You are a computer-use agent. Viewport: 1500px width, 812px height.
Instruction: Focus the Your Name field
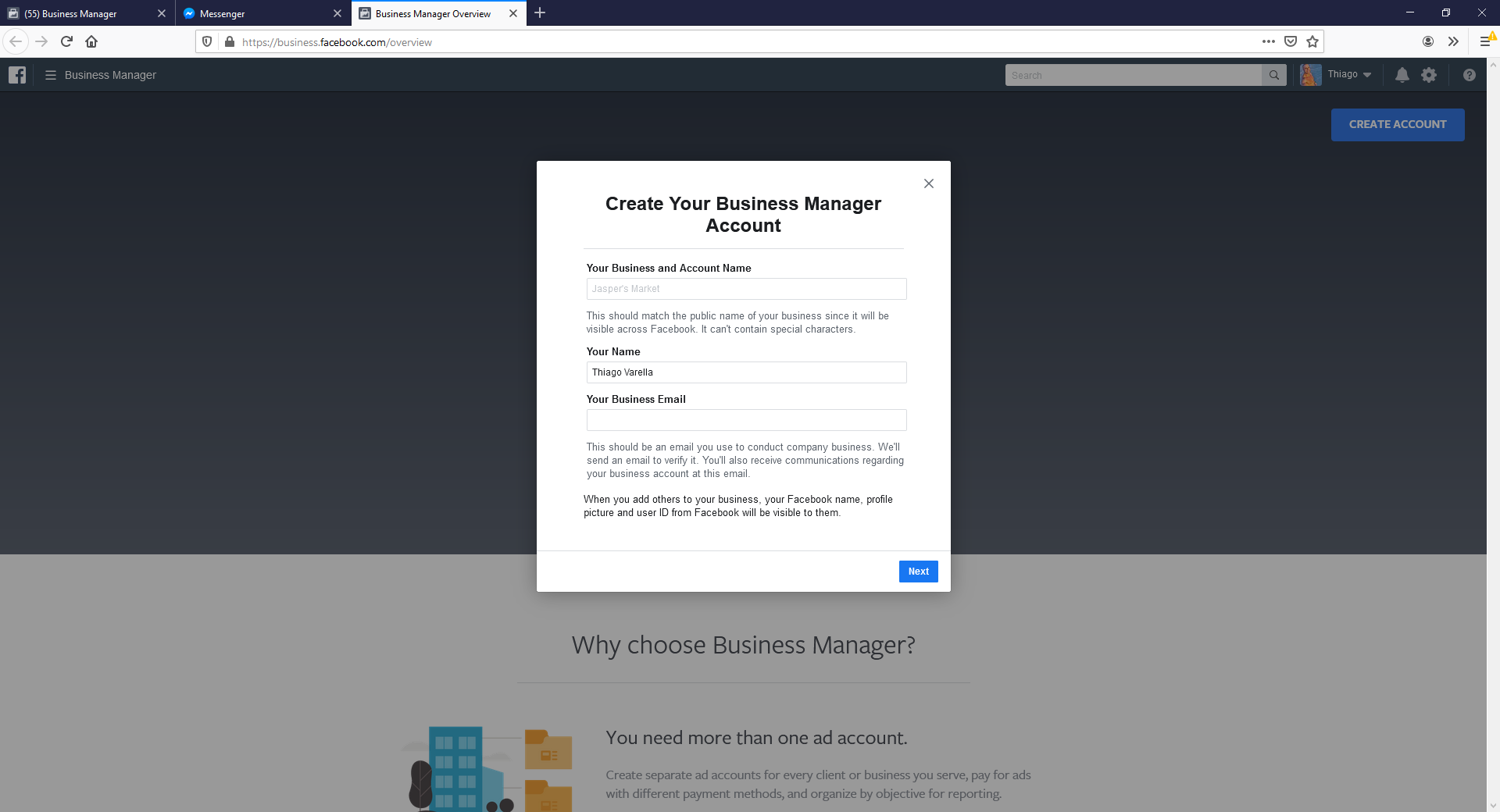point(747,372)
